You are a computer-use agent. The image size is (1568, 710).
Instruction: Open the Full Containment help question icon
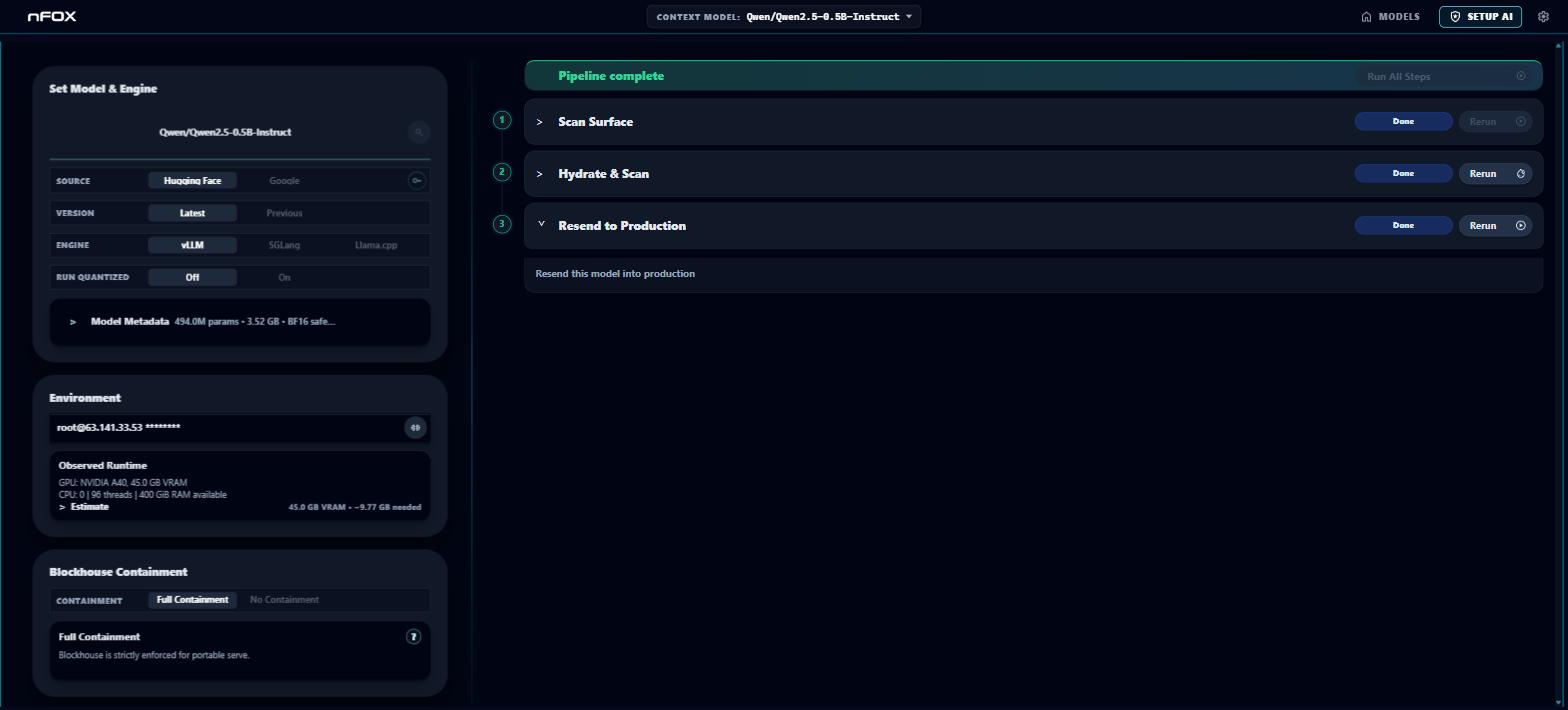tap(413, 636)
